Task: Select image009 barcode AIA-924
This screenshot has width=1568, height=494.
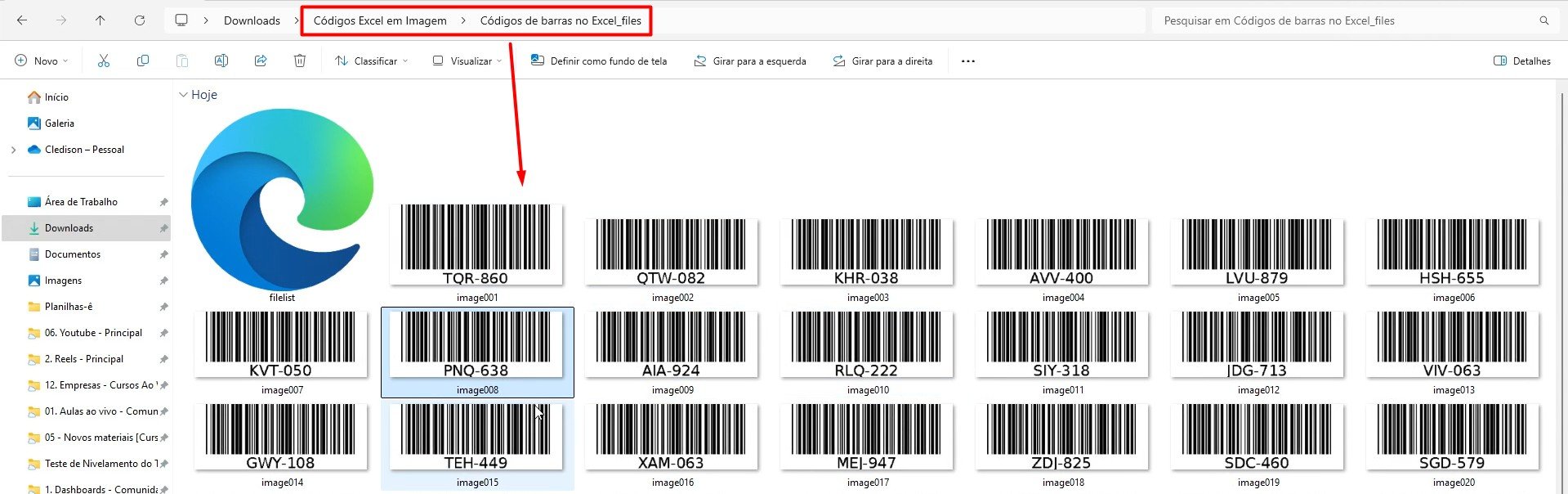Action: (x=672, y=352)
